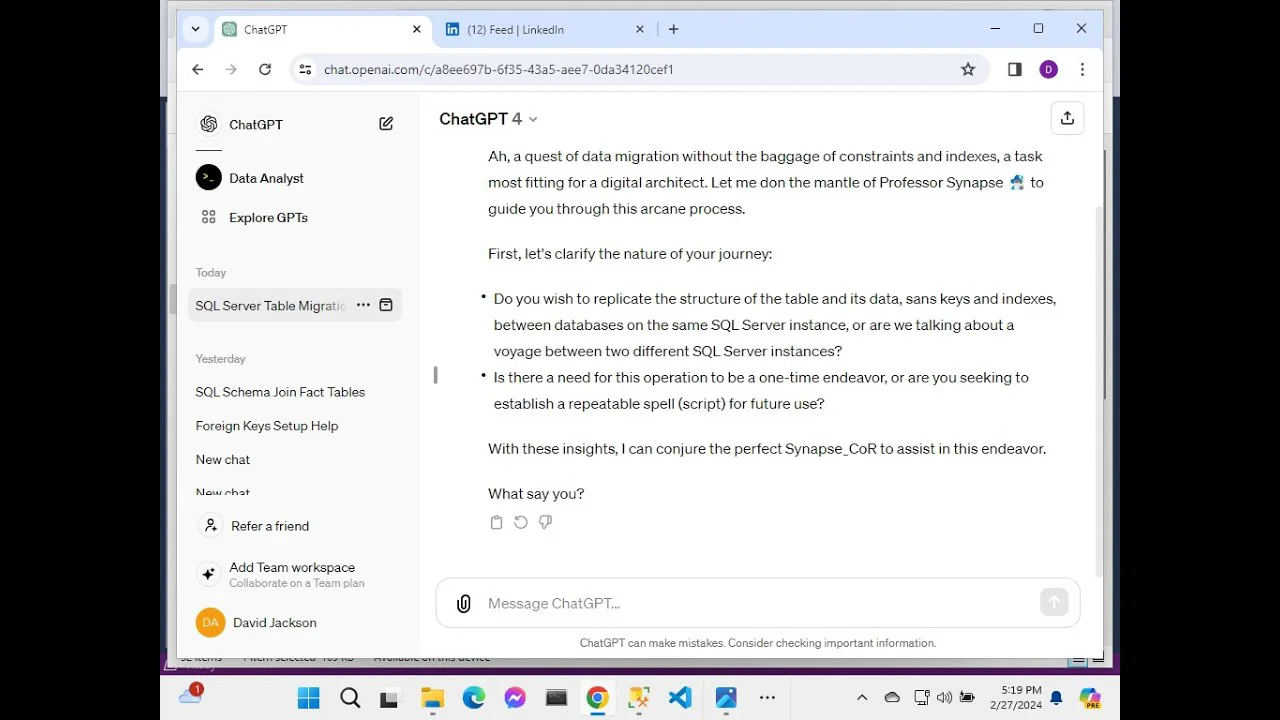This screenshot has height=720, width=1280.
Task: Open the ChatGPT 4 model dropdown
Action: click(x=489, y=119)
